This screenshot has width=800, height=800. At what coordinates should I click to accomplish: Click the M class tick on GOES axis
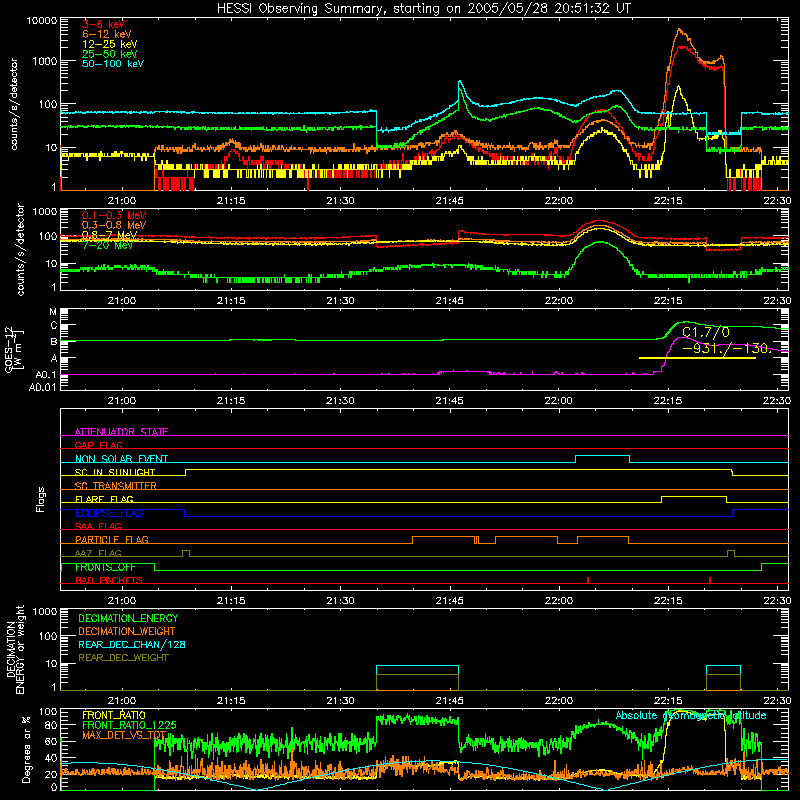click(x=53, y=312)
